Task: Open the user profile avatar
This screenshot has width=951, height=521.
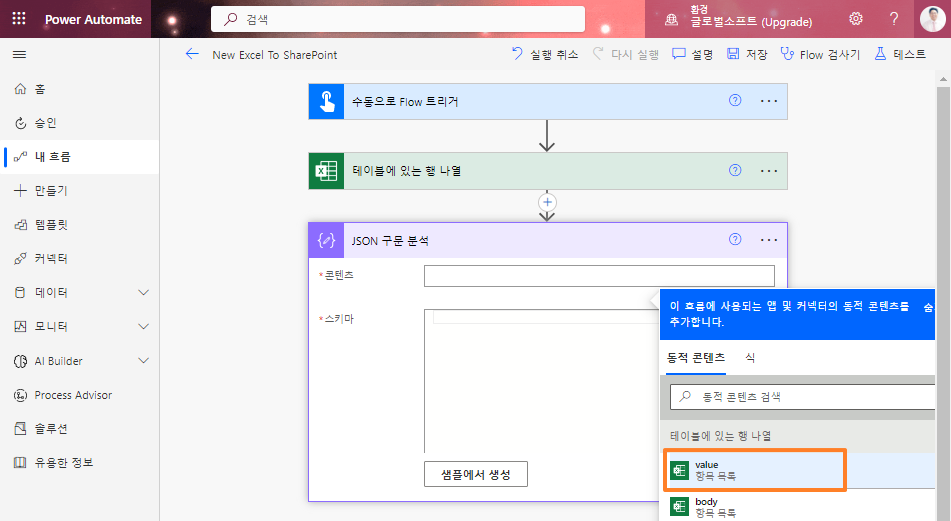Action: click(x=932, y=19)
